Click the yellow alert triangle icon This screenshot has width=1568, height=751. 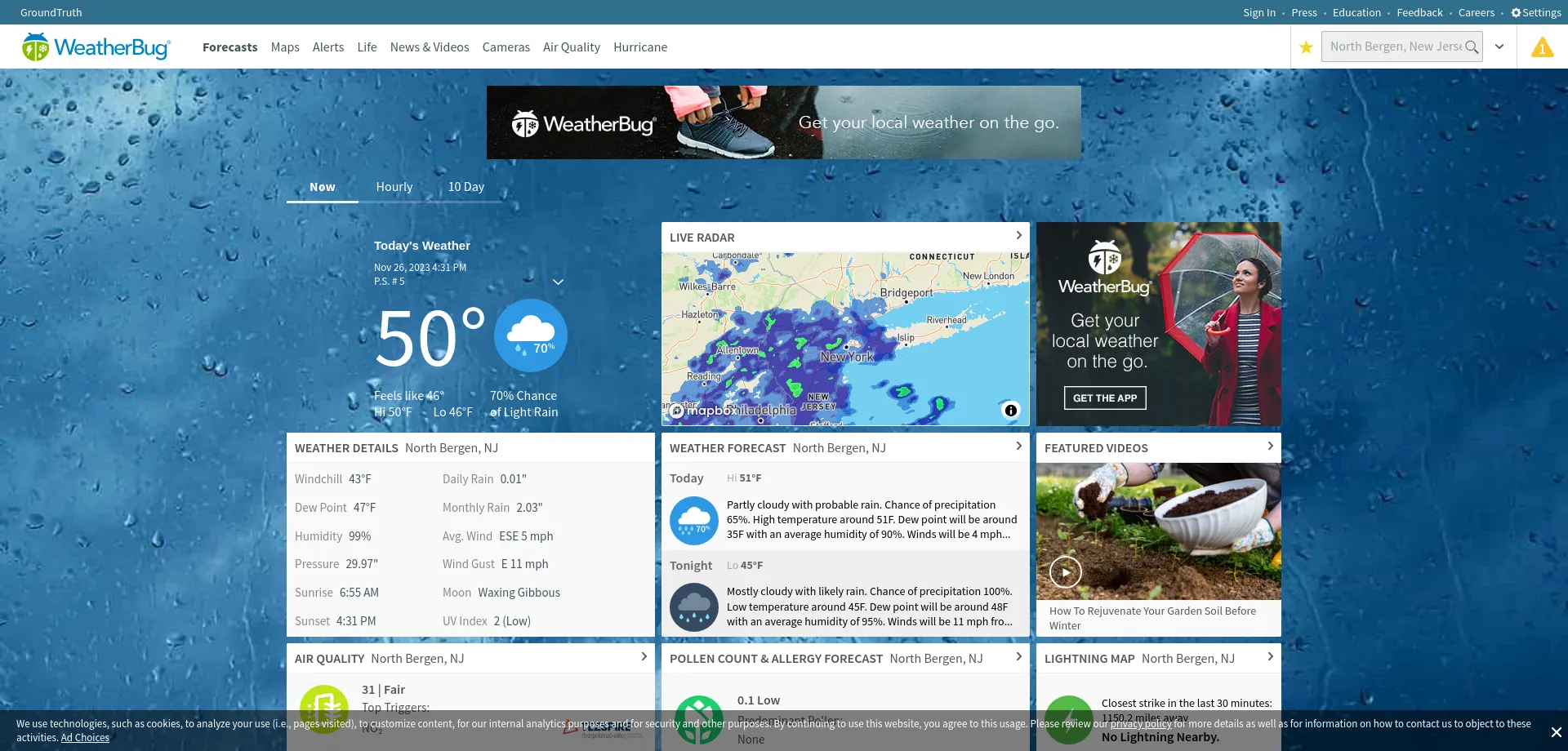pyautogui.click(x=1542, y=47)
